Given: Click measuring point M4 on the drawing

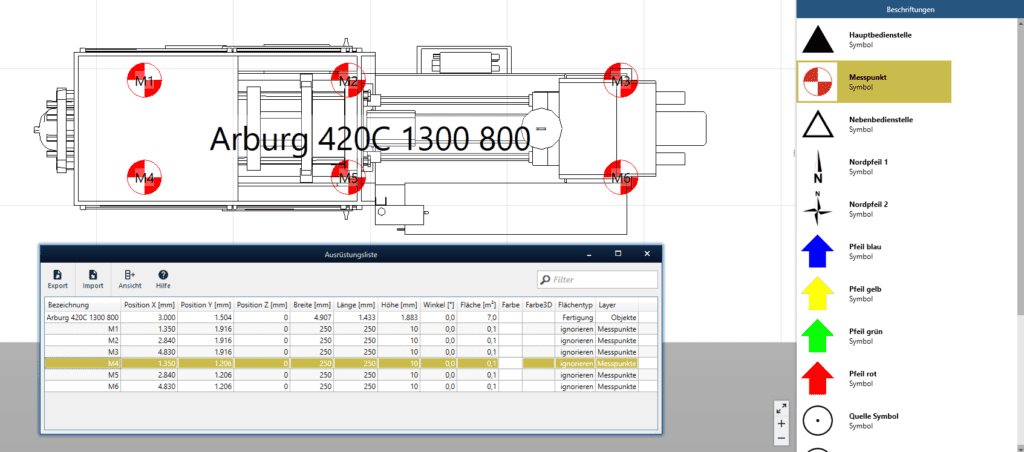Looking at the screenshot, I should click(x=144, y=178).
